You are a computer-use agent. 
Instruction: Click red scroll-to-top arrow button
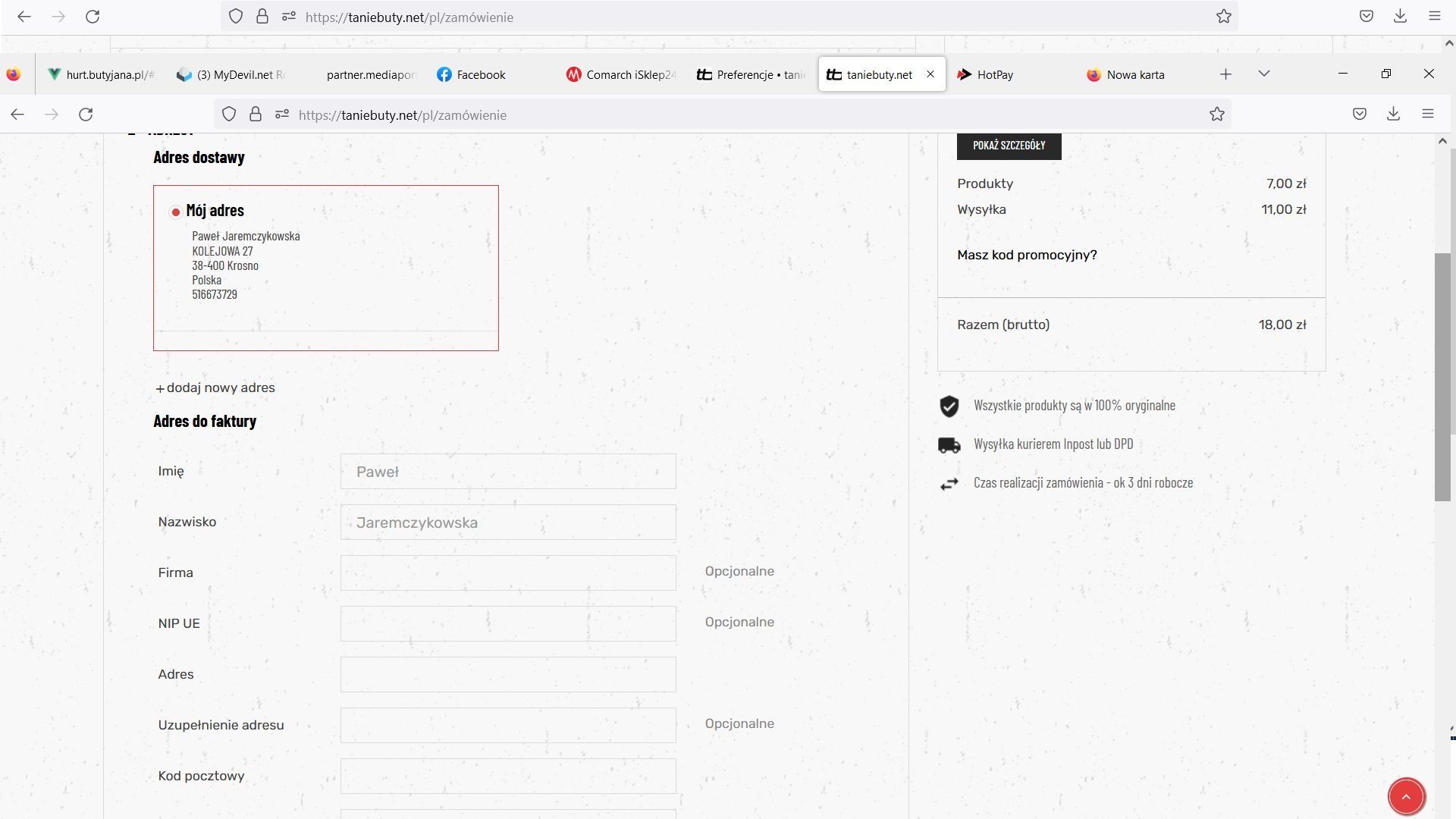point(1406,796)
